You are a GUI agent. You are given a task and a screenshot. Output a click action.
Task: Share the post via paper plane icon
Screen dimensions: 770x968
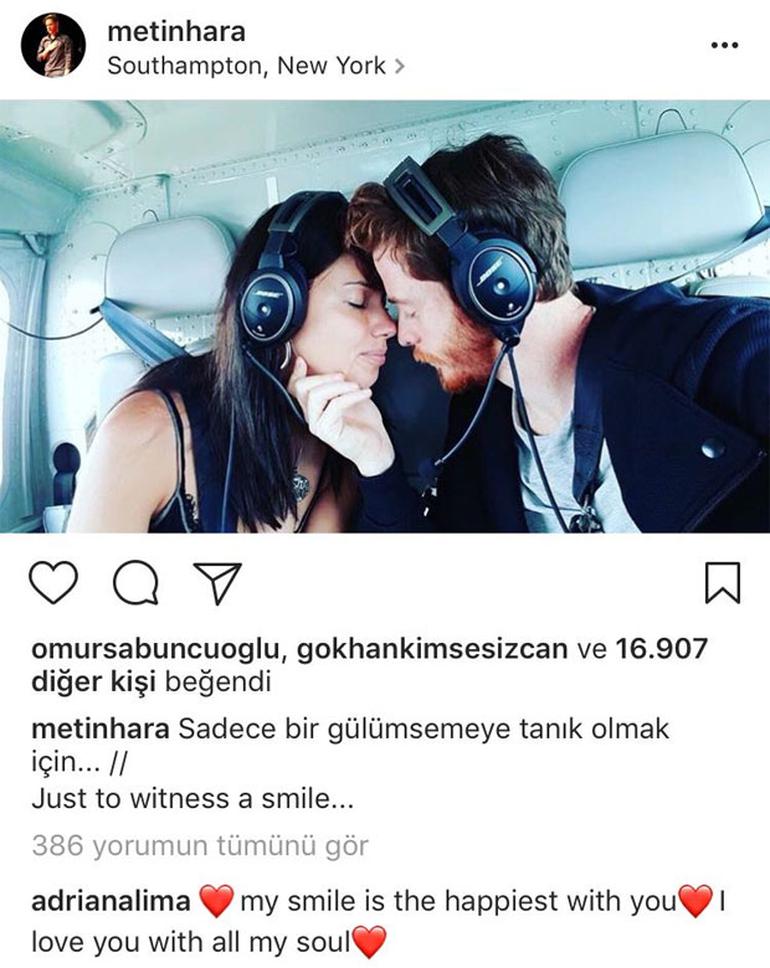click(x=217, y=583)
